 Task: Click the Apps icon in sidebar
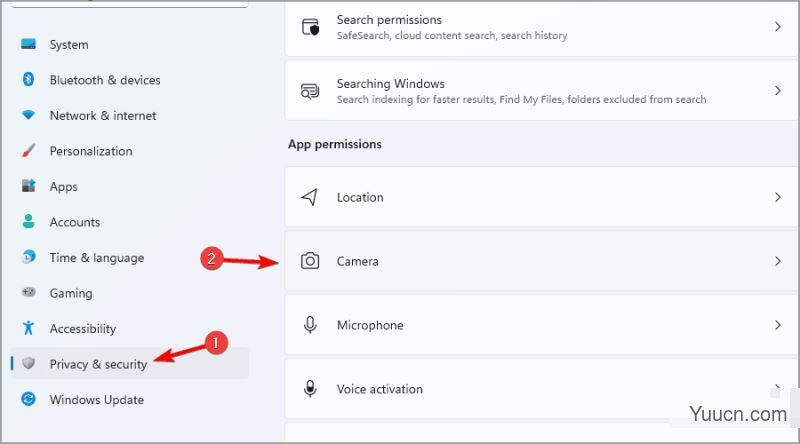tap(29, 186)
